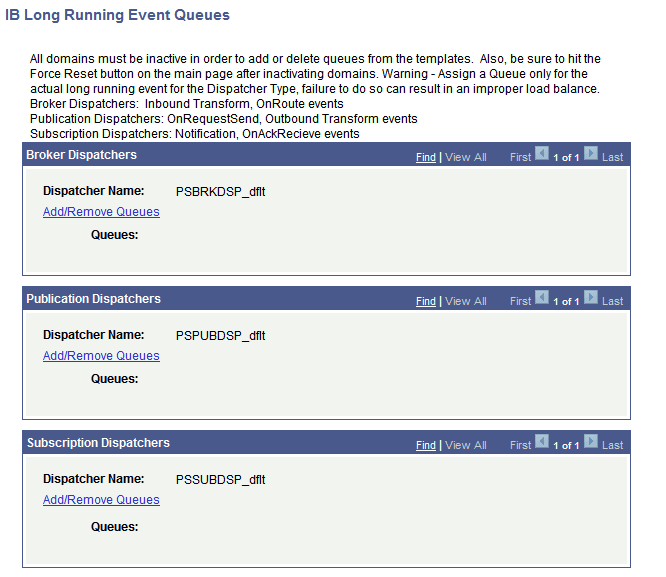Open Find link in Publication Dispatchers header
The width and height of the screenshot is (666, 577).
(x=426, y=301)
